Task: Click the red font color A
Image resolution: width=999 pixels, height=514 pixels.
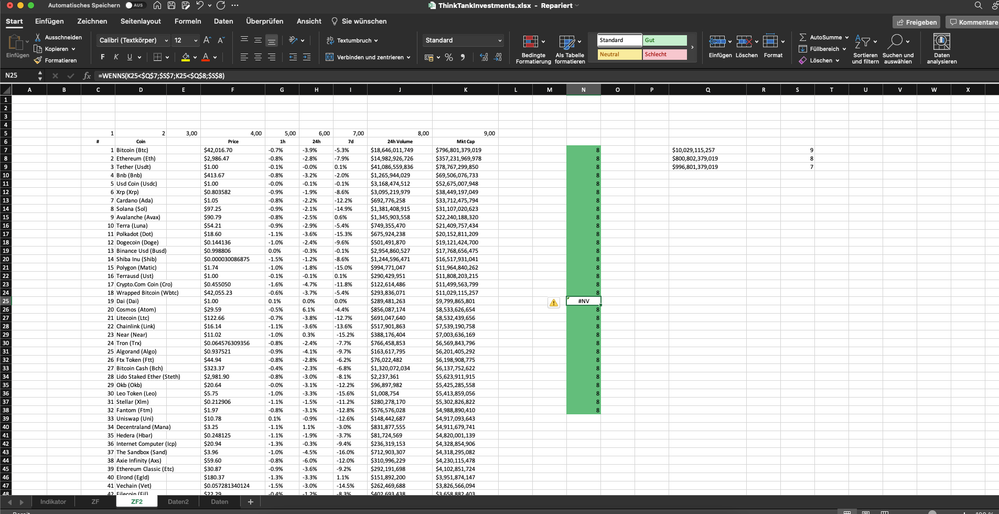Action: pos(205,57)
